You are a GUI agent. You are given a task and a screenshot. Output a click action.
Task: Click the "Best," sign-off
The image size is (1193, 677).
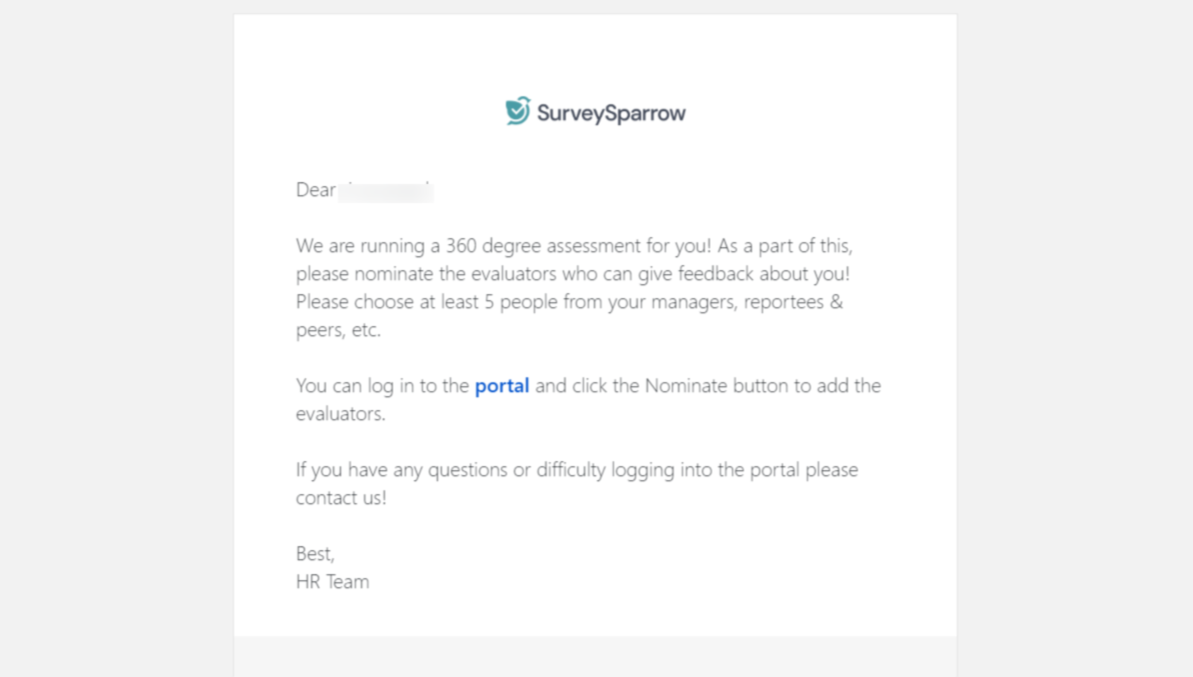(315, 554)
